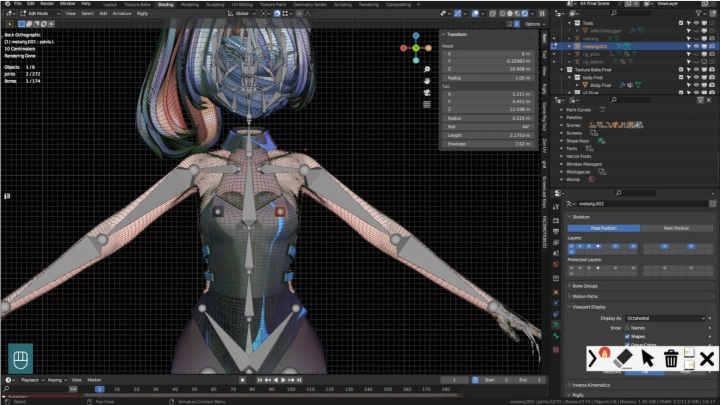Jump to the timeline end frame

(x=299, y=380)
